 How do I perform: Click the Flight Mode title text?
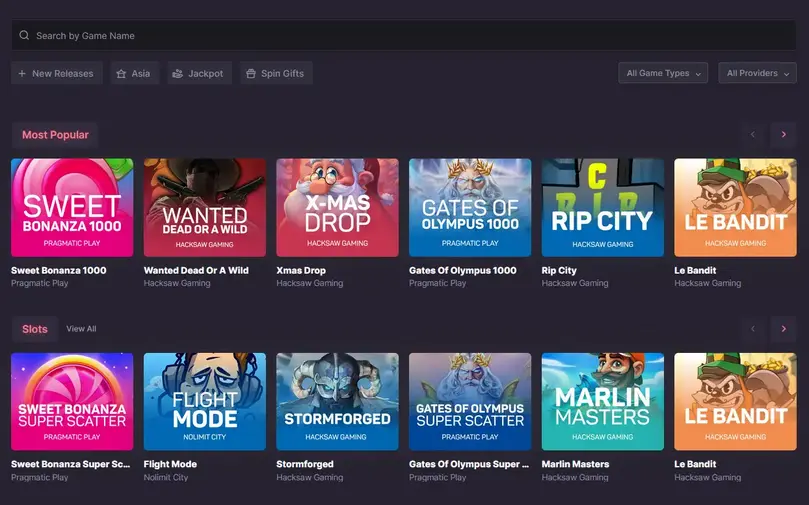(x=170, y=464)
